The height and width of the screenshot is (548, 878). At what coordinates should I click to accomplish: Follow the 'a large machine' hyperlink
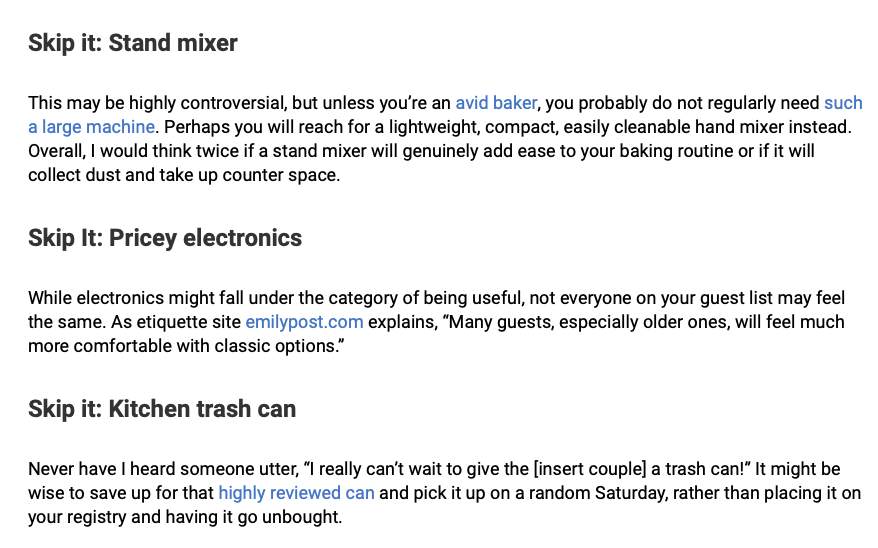pyautogui.click(x=91, y=127)
